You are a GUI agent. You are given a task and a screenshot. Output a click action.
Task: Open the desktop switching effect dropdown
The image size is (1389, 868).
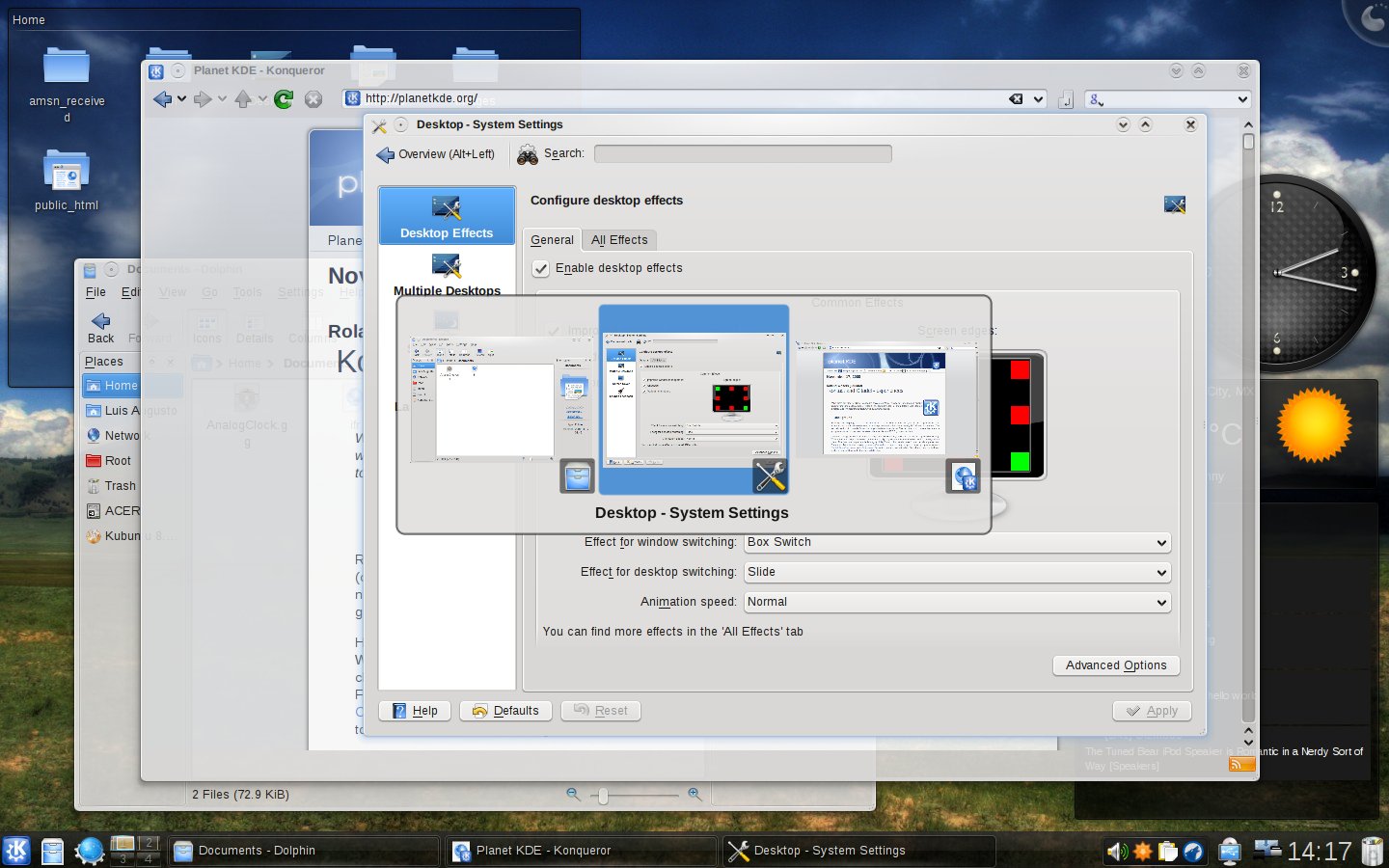point(958,572)
